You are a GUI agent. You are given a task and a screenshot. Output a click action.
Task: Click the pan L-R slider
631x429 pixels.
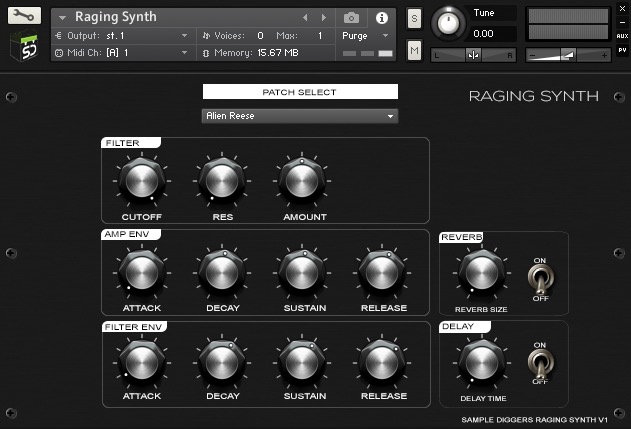(473, 55)
